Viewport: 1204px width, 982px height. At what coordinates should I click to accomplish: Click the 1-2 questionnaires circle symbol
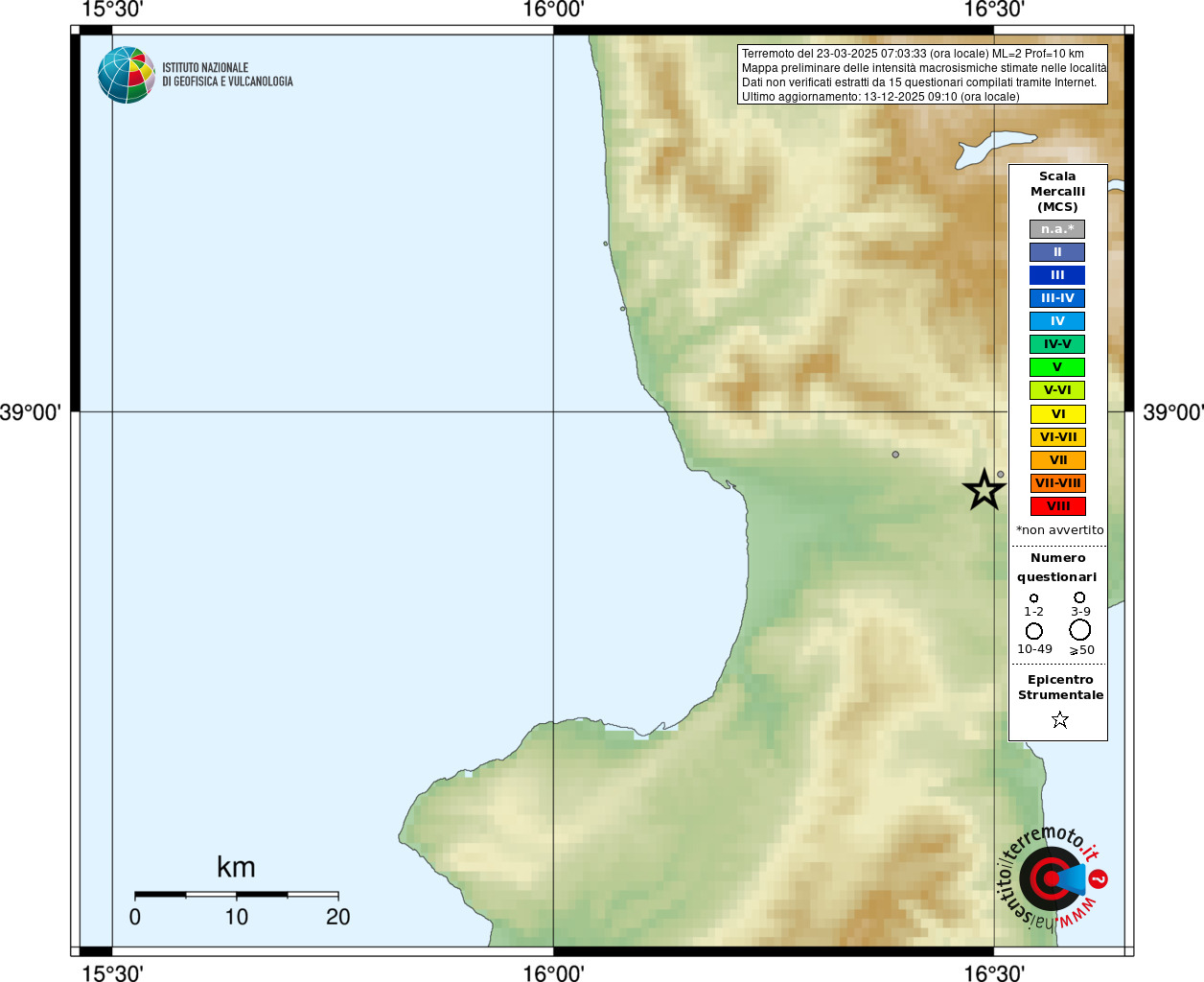coord(1033,598)
